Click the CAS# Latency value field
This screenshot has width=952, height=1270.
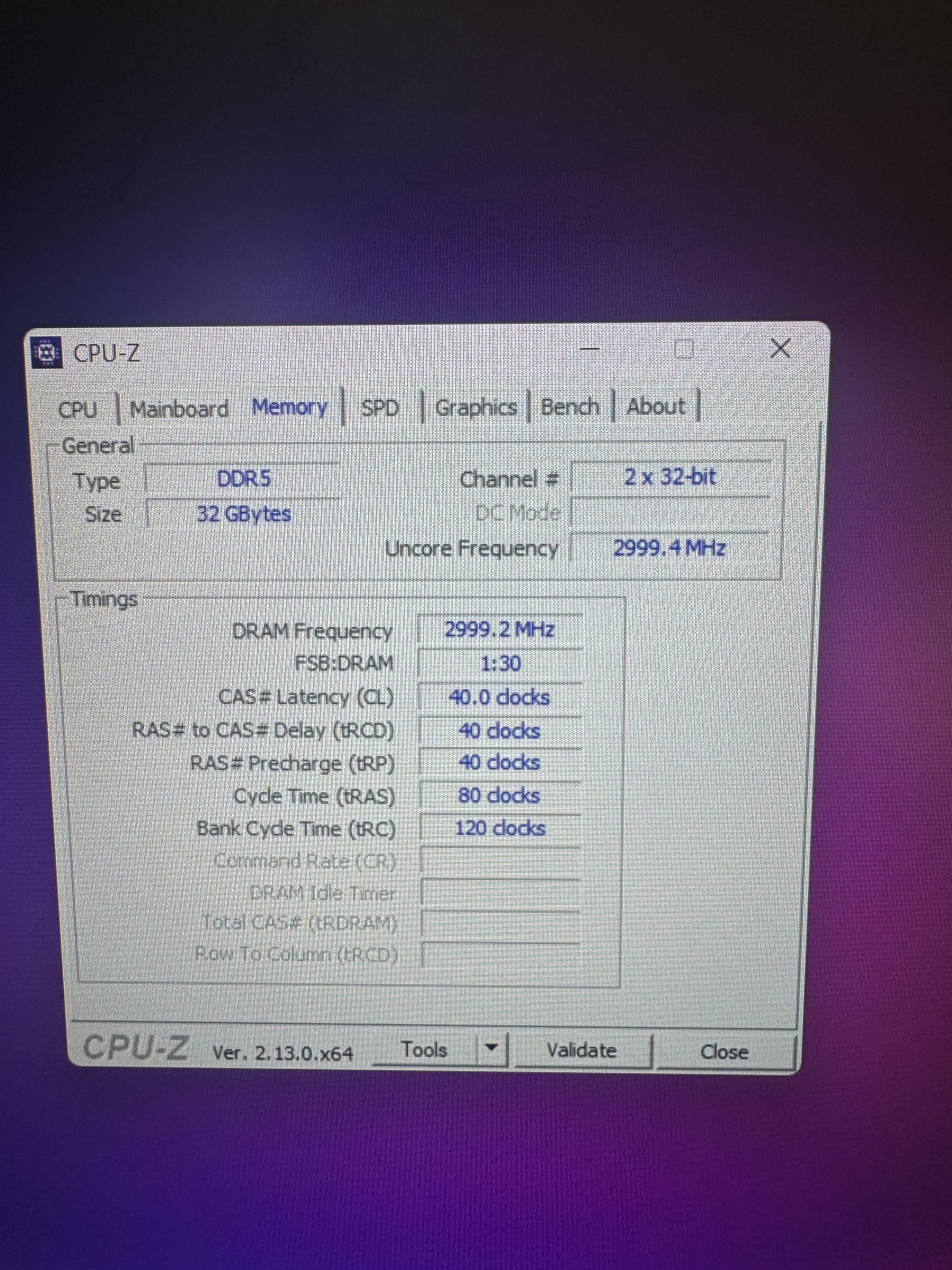click(499, 698)
